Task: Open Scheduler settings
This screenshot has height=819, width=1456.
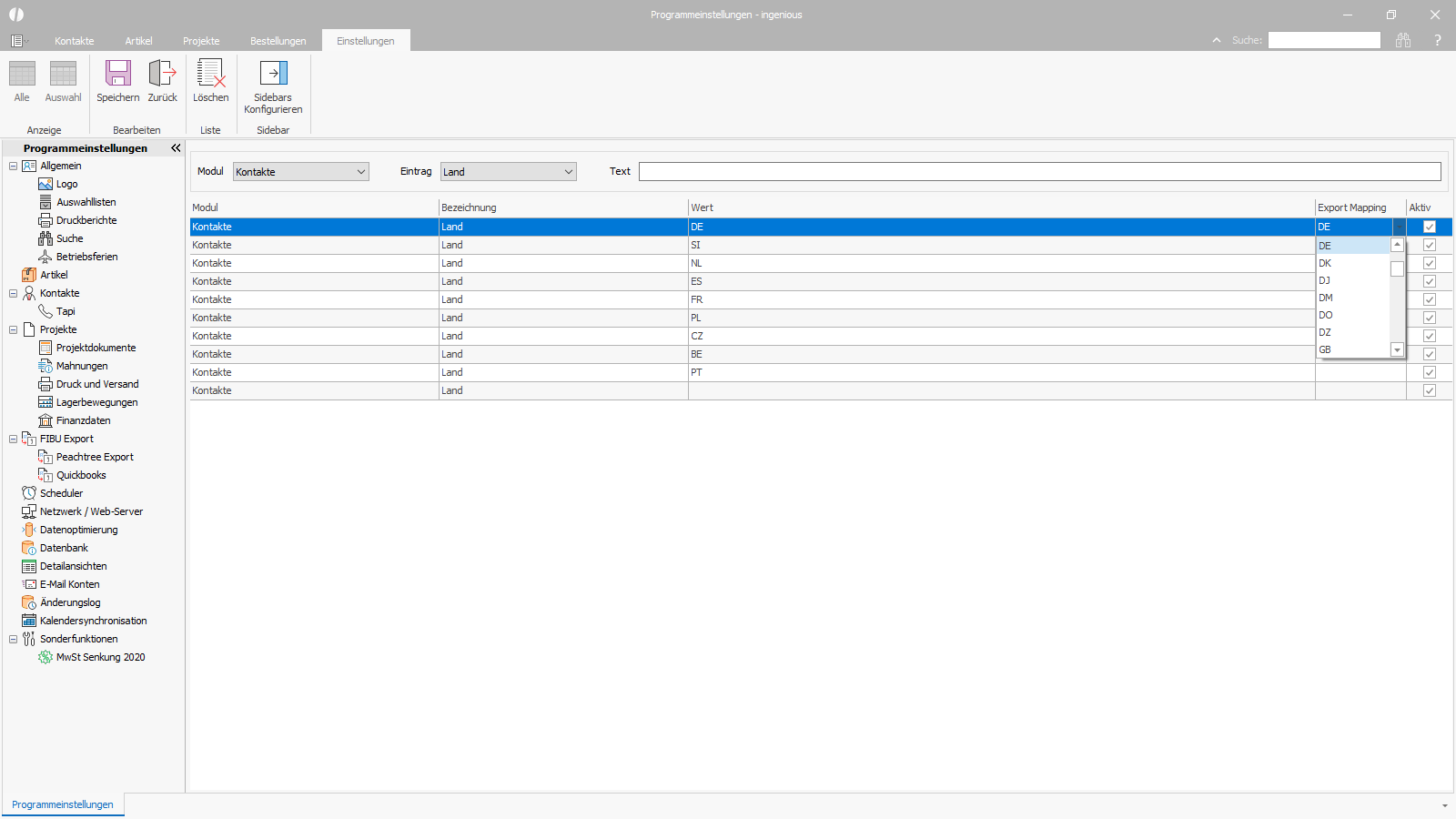Action: [61, 493]
